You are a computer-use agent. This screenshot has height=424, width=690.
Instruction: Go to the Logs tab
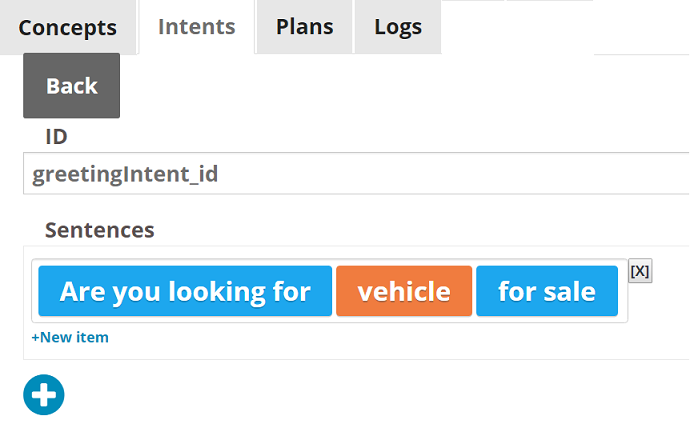click(398, 27)
